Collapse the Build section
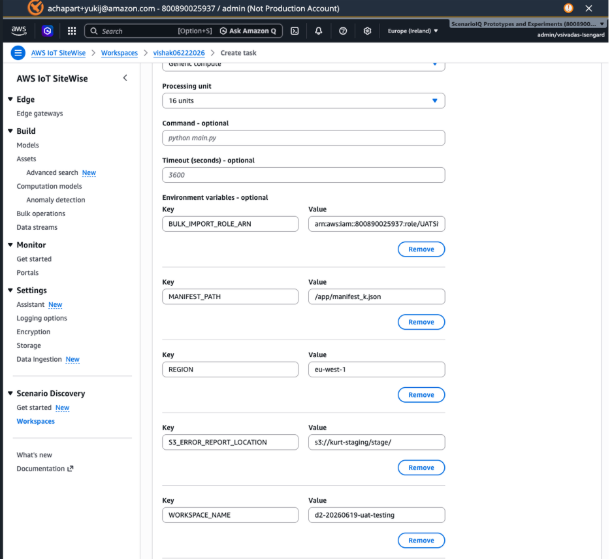Image resolution: width=609 pixels, height=559 pixels. click(x=10, y=131)
